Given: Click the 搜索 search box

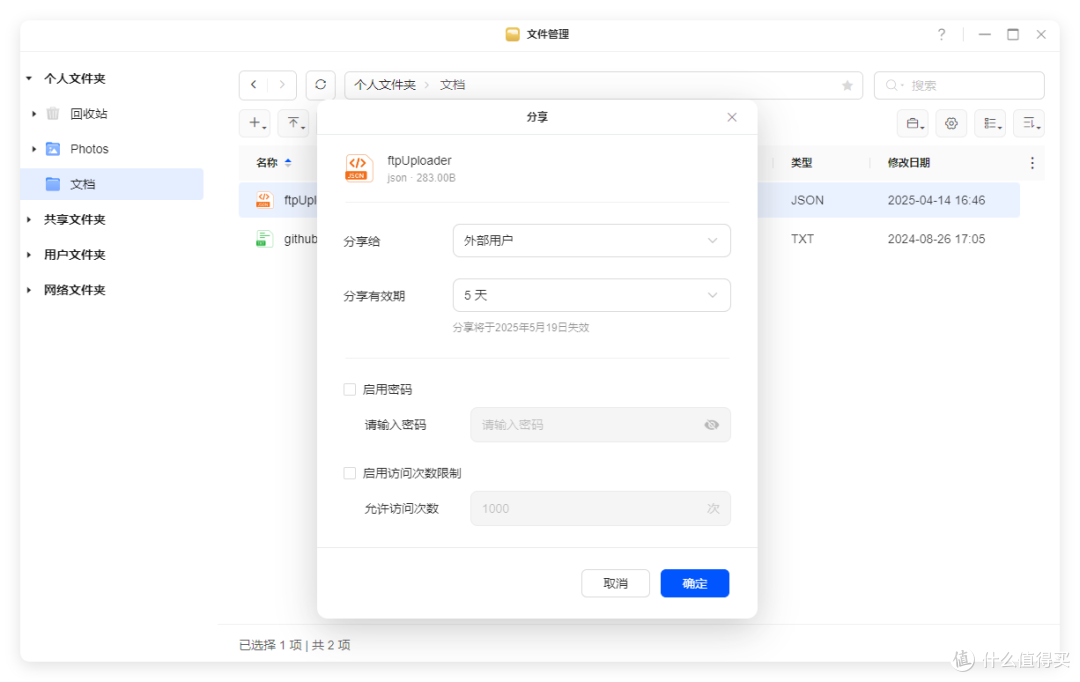Looking at the screenshot, I should coord(959,85).
